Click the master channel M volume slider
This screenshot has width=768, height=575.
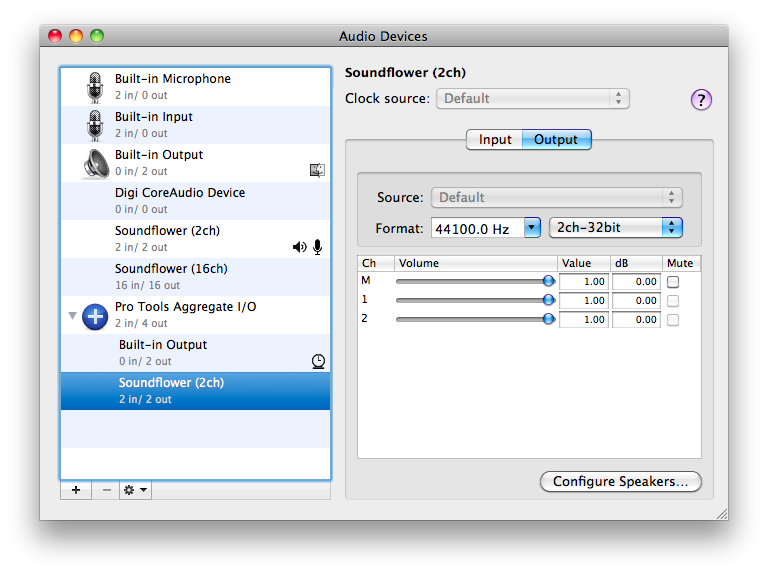[475, 281]
